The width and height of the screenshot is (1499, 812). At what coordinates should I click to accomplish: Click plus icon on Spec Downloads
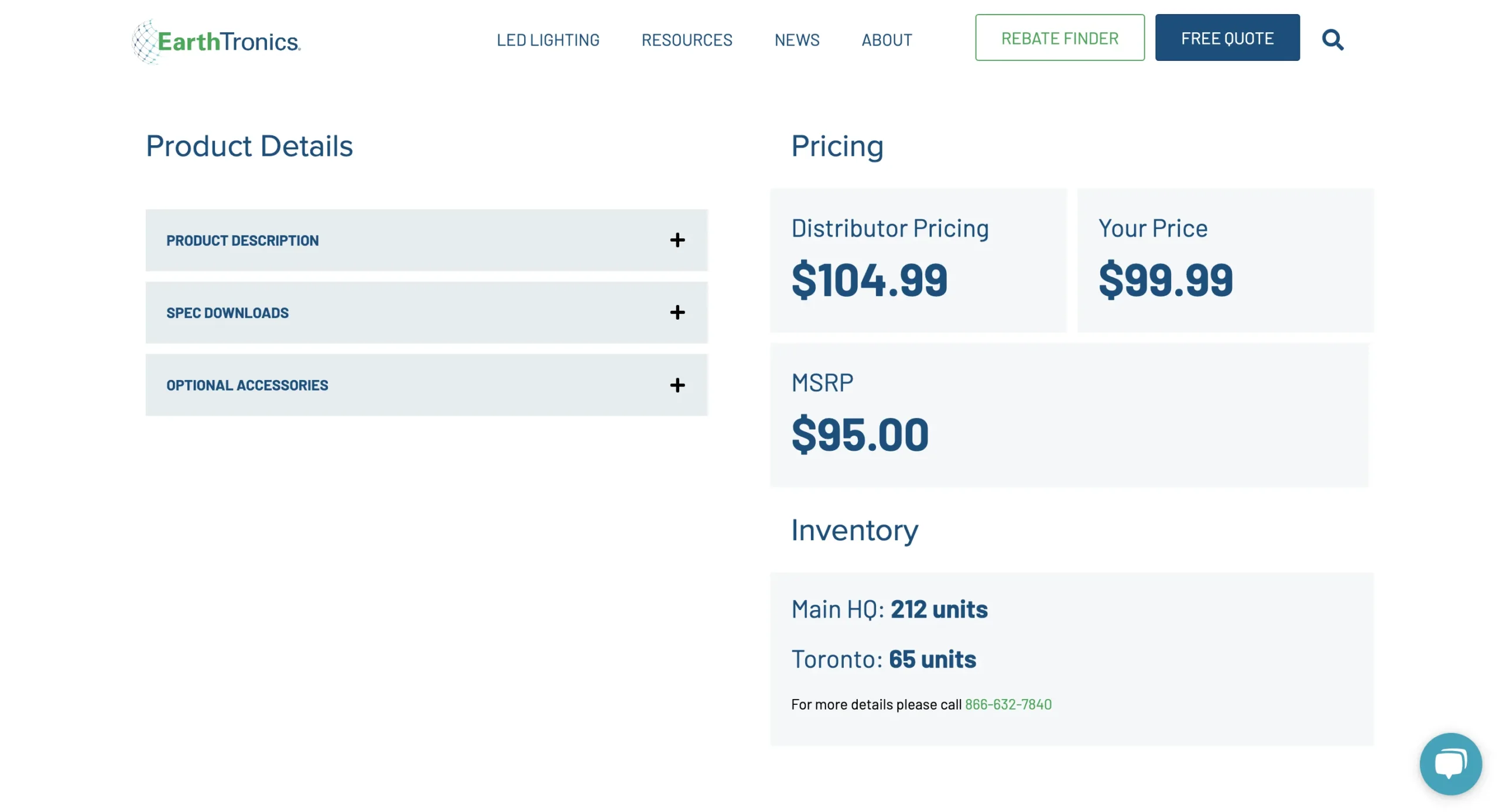coord(677,313)
